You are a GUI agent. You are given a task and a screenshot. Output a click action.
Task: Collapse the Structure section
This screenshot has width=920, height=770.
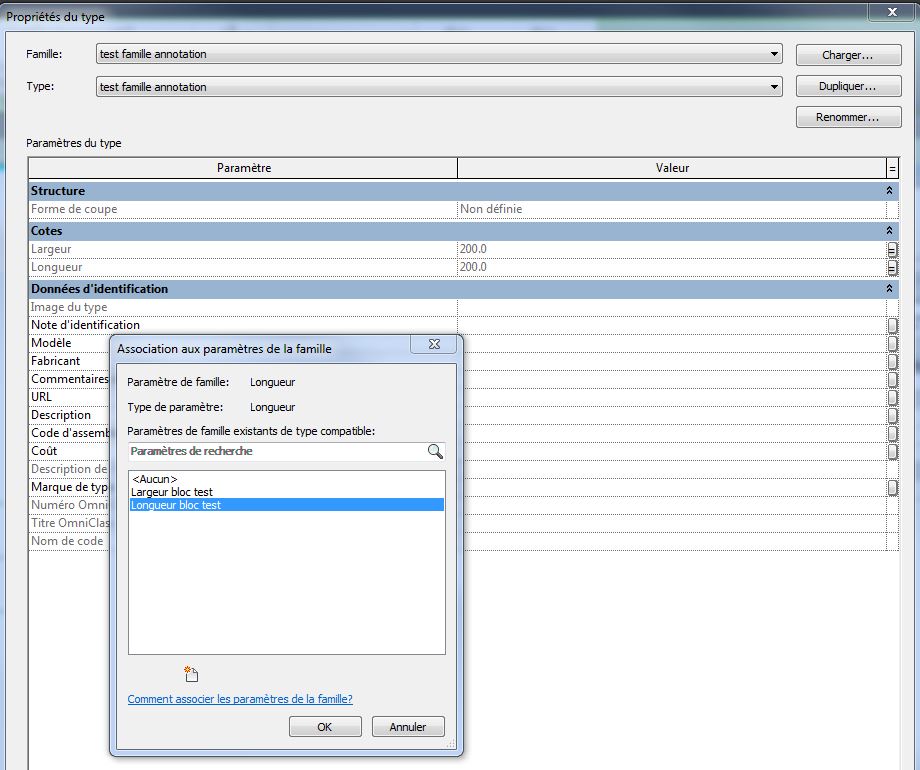889,190
